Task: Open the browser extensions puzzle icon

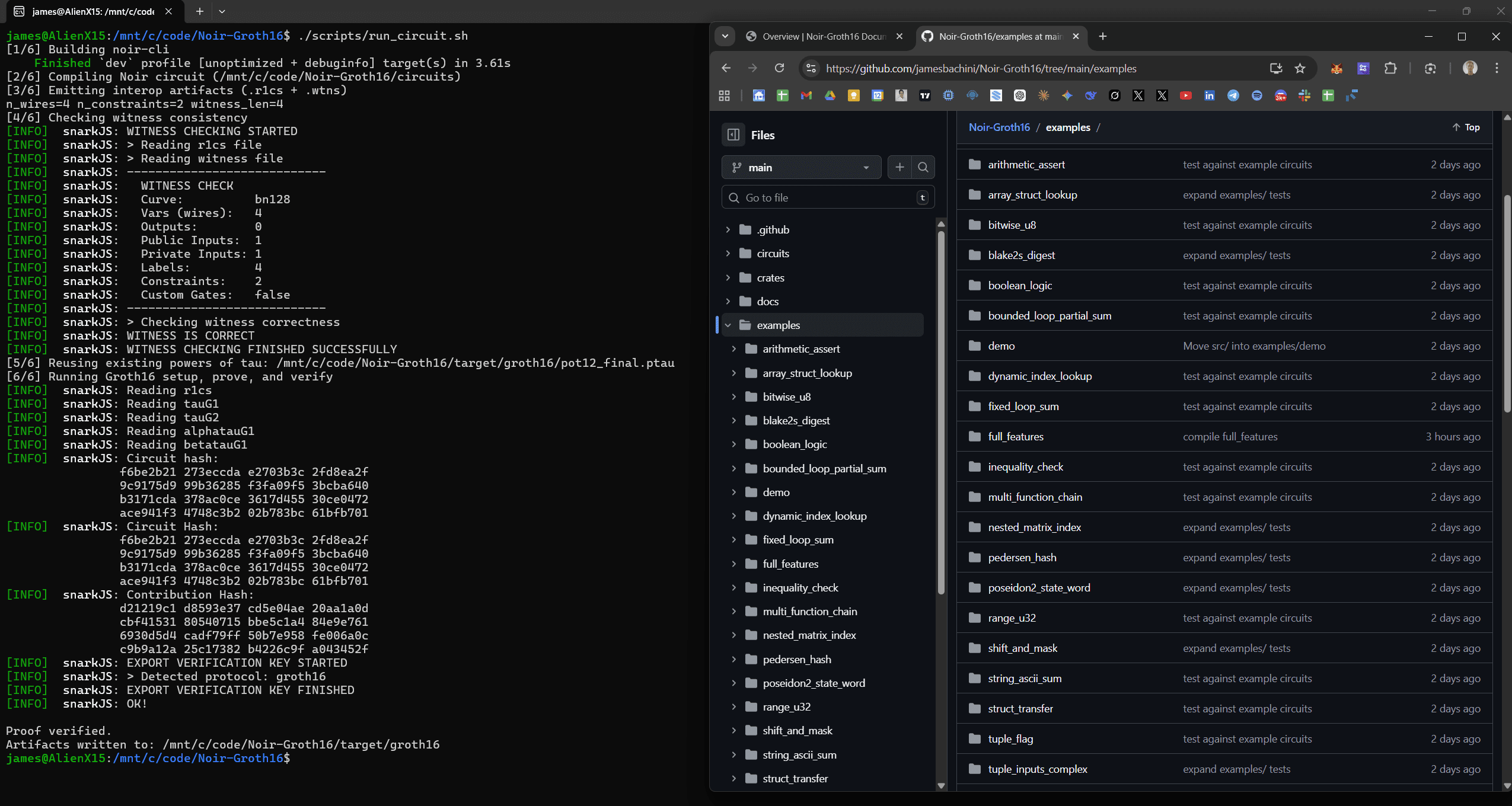Action: click(1390, 68)
